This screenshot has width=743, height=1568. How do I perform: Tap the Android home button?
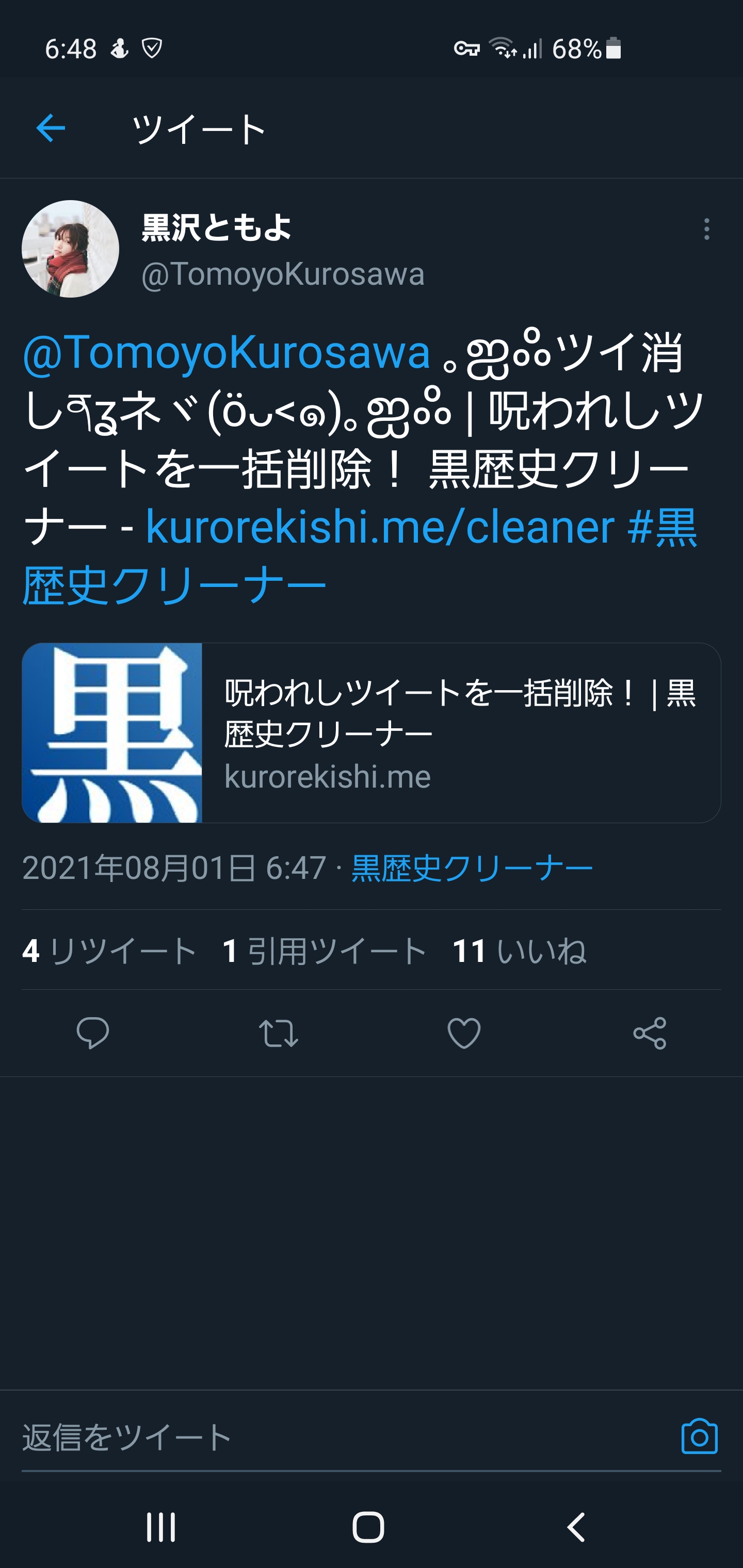click(x=368, y=1527)
